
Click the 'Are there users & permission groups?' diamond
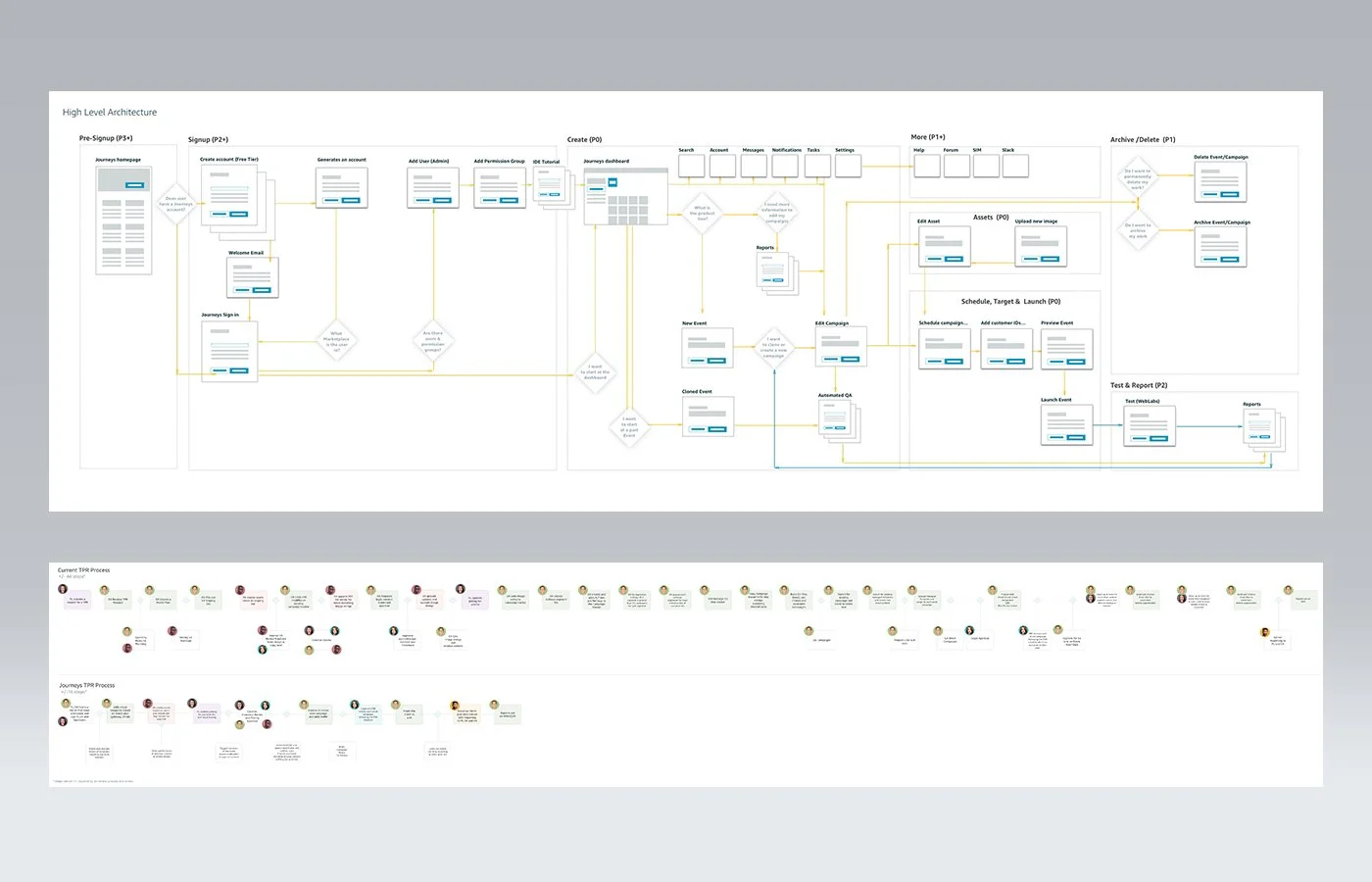pos(432,340)
